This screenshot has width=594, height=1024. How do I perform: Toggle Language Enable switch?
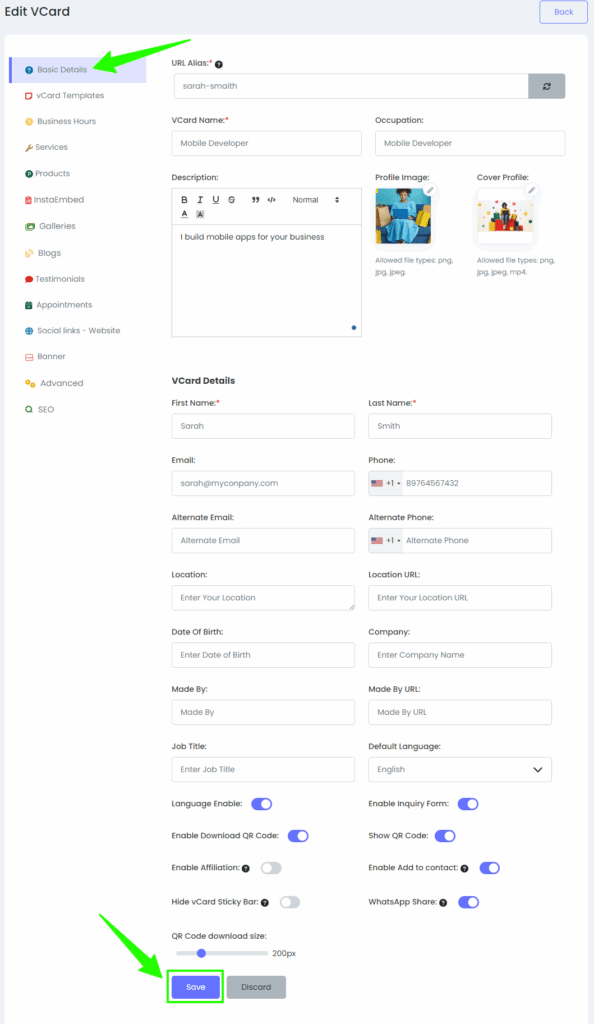click(262, 804)
